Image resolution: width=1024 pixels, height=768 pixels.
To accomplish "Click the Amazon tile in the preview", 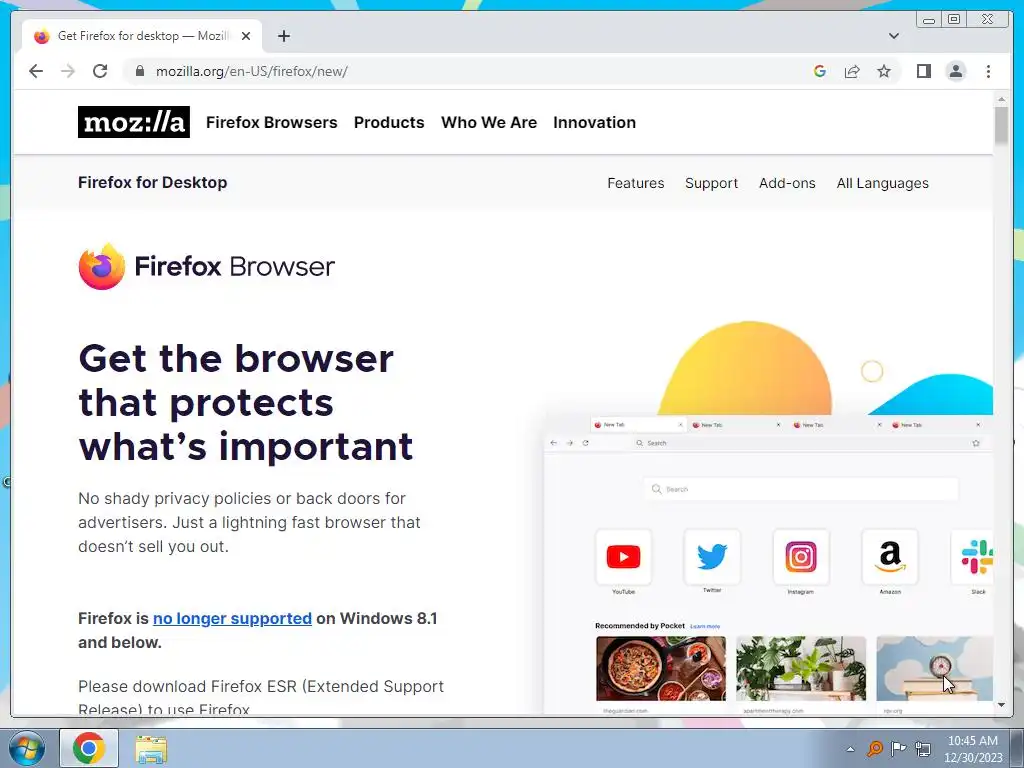I will coord(889,557).
